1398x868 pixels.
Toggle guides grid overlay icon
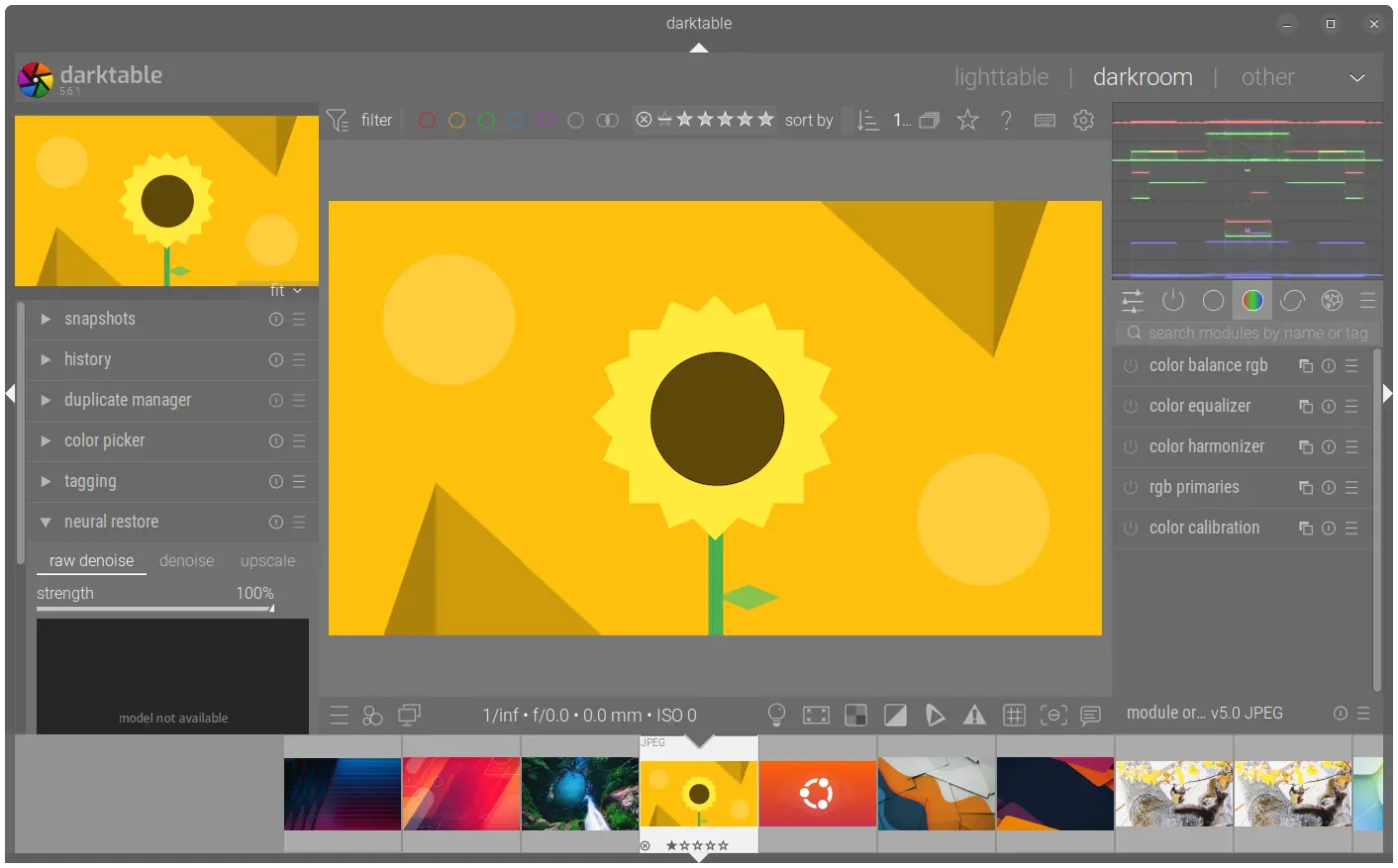(1014, 715)
